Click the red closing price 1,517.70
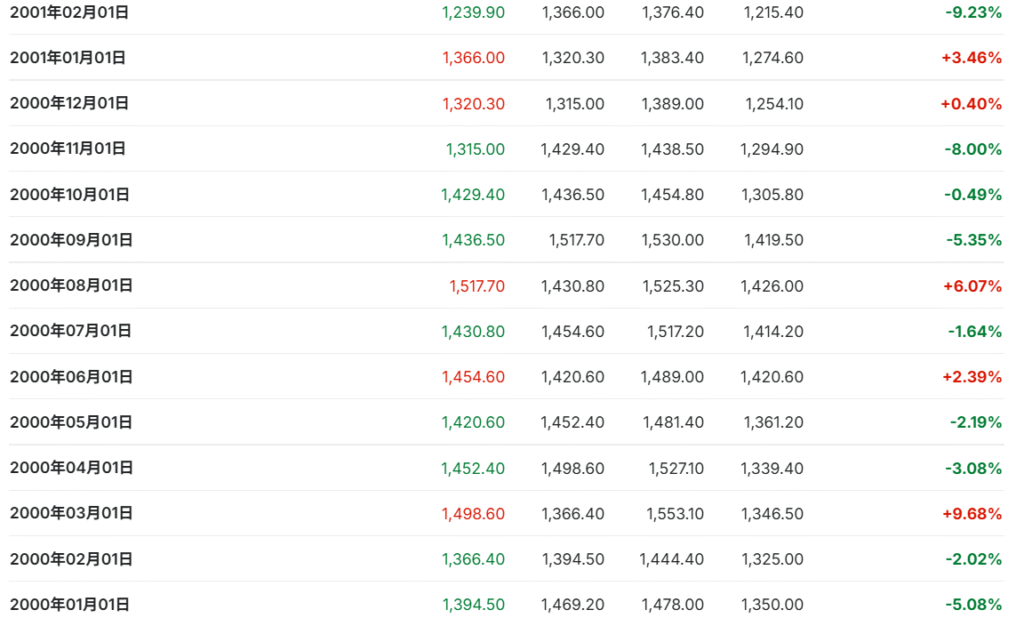The height and width of the screenshot is (626, 1024). tap(477, 286)
